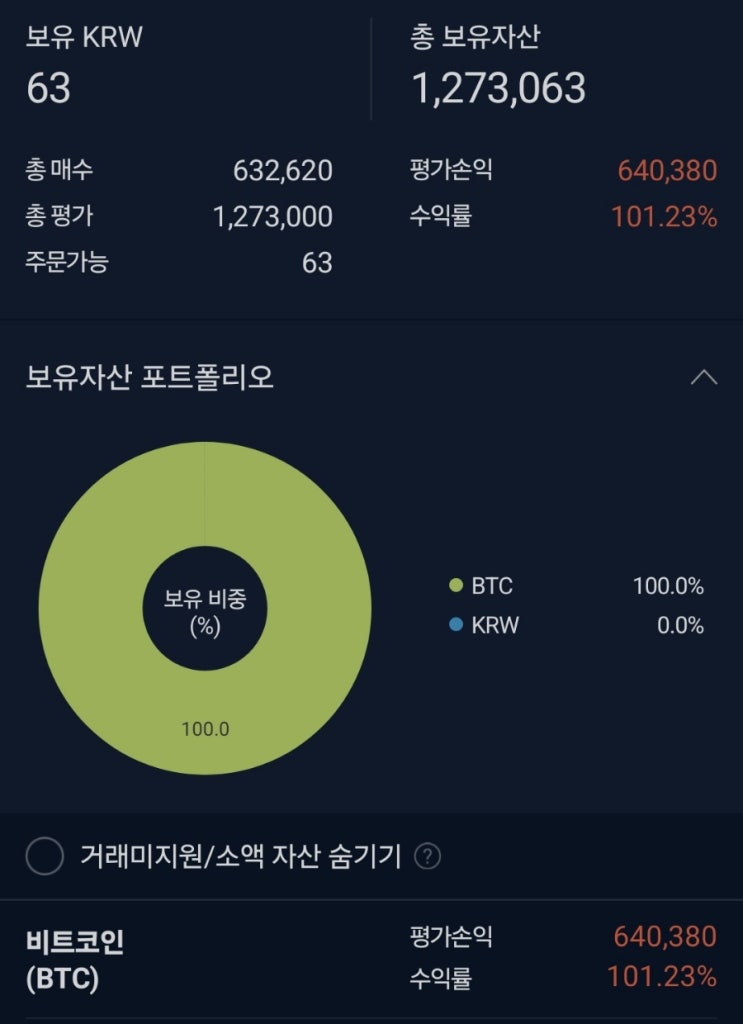Click the 보유자산 포트폴리오 header title
This screenshot has height=1024, width=743.
click(x=149, y=378)
